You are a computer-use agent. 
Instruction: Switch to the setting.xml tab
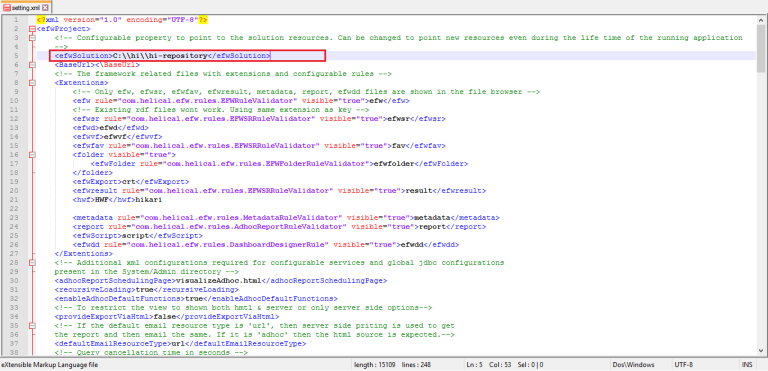pos(26,8)
